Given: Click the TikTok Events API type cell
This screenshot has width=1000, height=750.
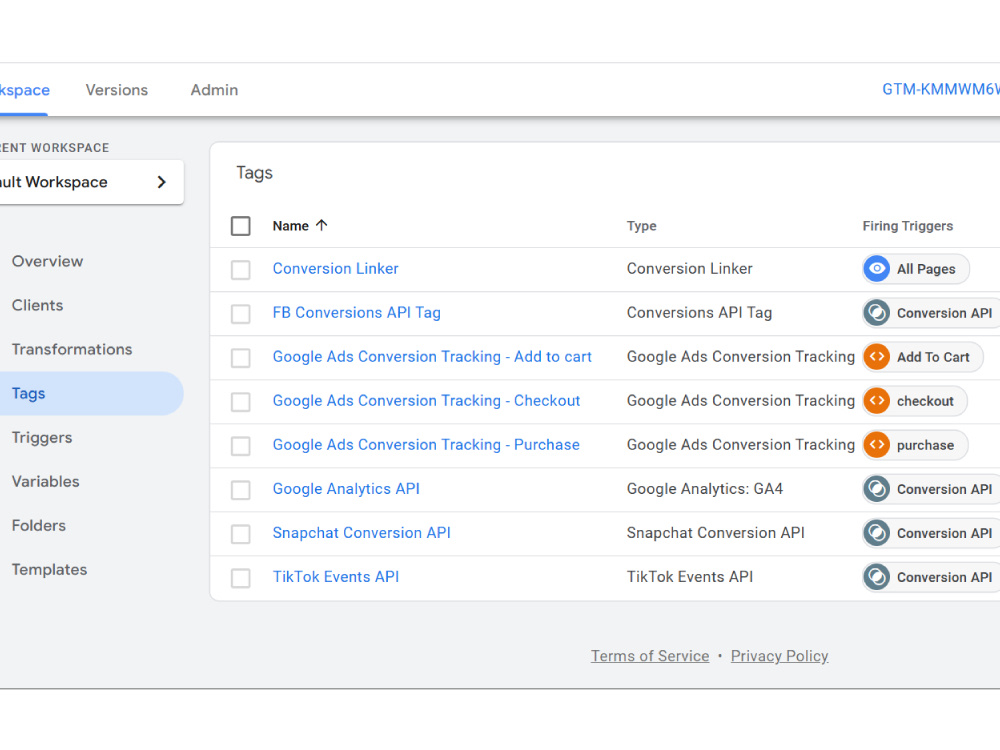Looking at the screenshot, I should (x=689, y=577).
